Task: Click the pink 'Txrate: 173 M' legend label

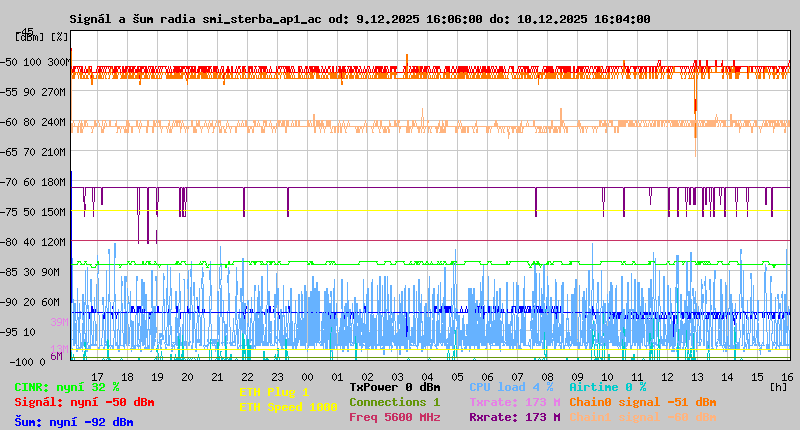Action: [514, 402]
